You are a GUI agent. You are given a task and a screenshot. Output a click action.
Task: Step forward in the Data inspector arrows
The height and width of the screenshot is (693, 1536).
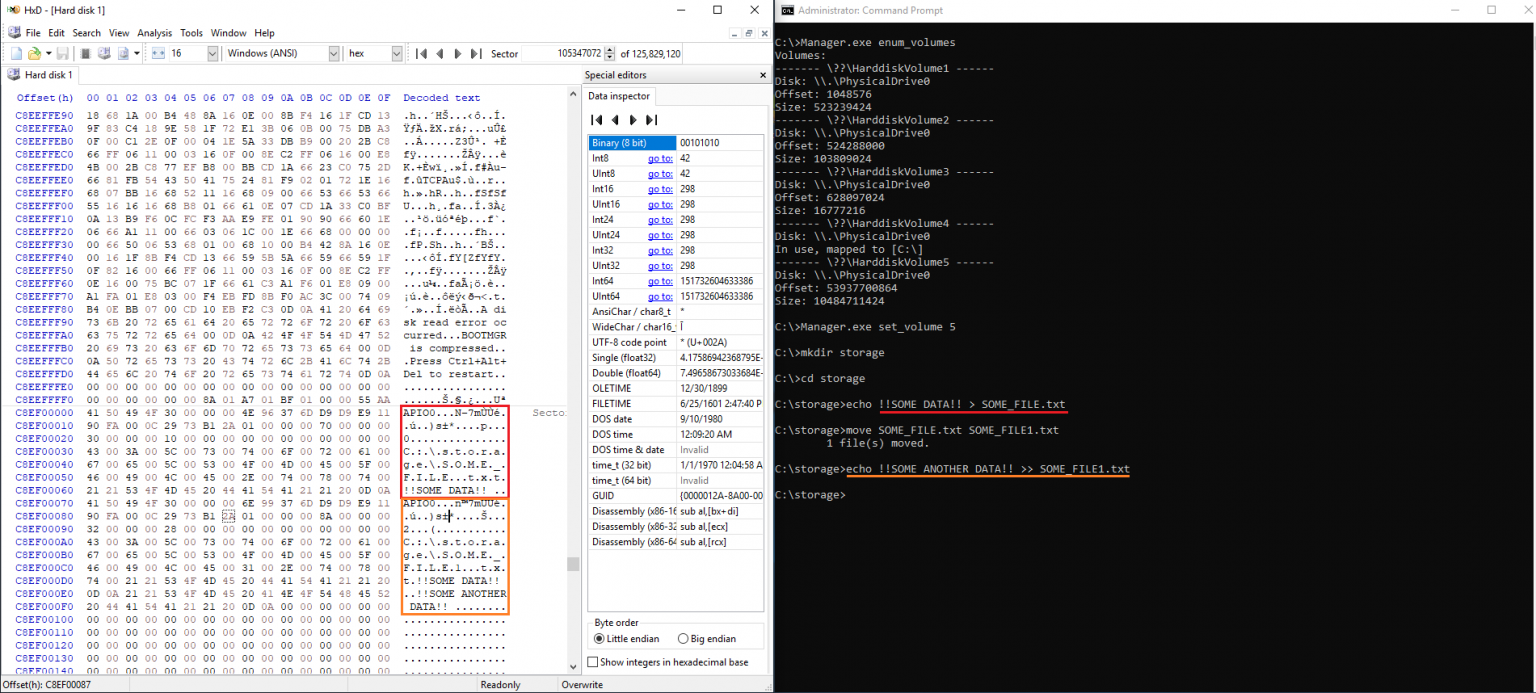click(632, 120)
